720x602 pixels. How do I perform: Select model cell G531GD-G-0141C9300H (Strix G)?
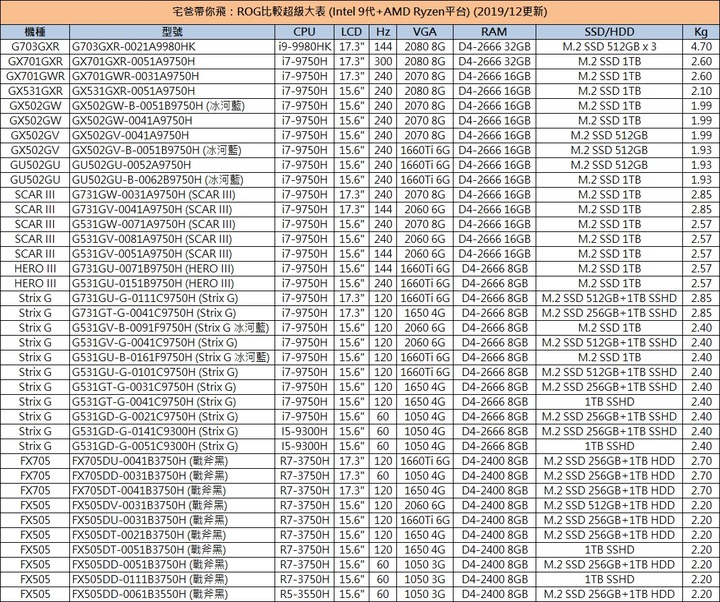point(172,431)
